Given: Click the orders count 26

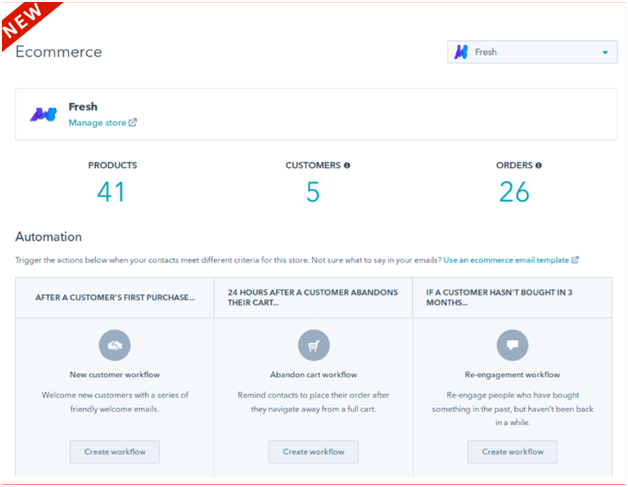Looking at the screenshot, I should click(x=515, y=192).
